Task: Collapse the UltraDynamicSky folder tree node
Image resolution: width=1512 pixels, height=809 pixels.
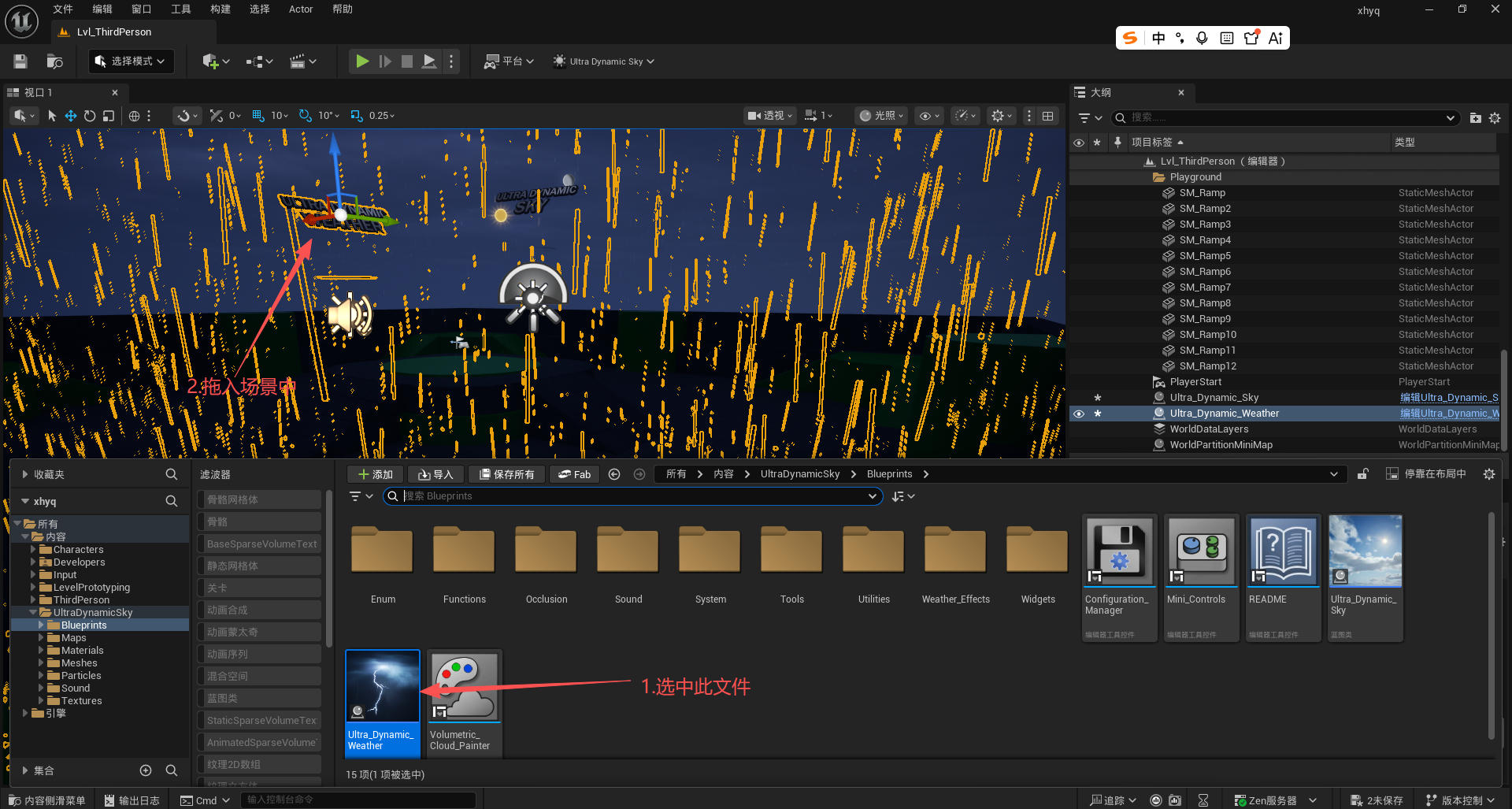Action: [33, 613]
